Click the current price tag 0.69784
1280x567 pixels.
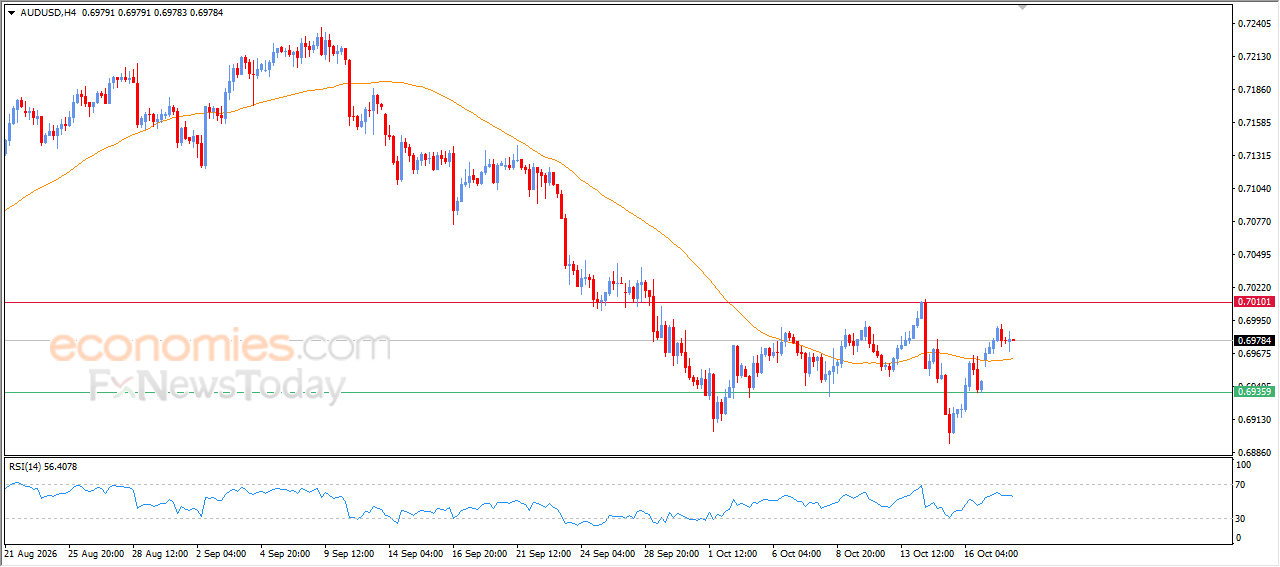[1254, 340]
